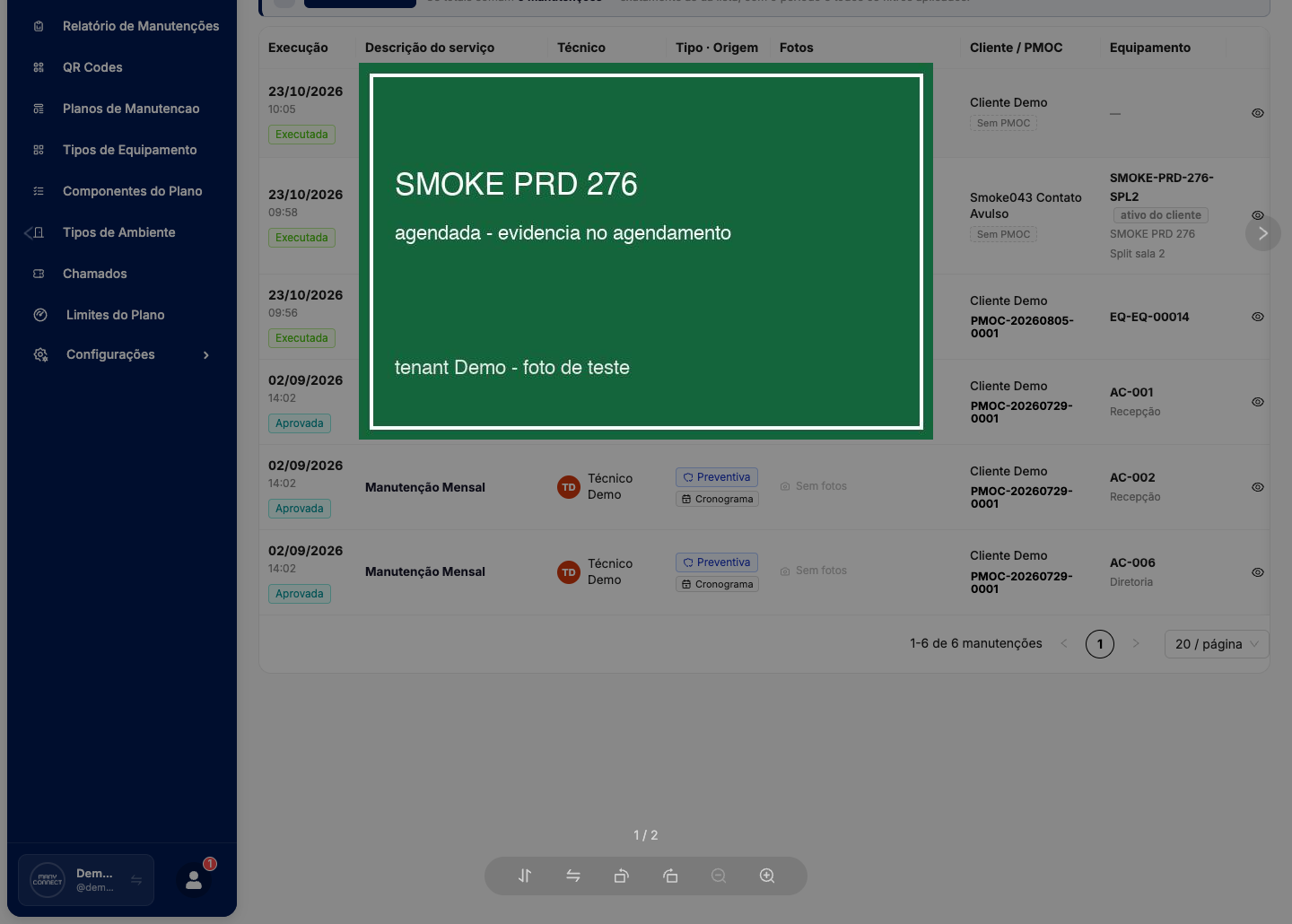
Task: Click the Chamados sidebar icon
Action: (39, 274)
